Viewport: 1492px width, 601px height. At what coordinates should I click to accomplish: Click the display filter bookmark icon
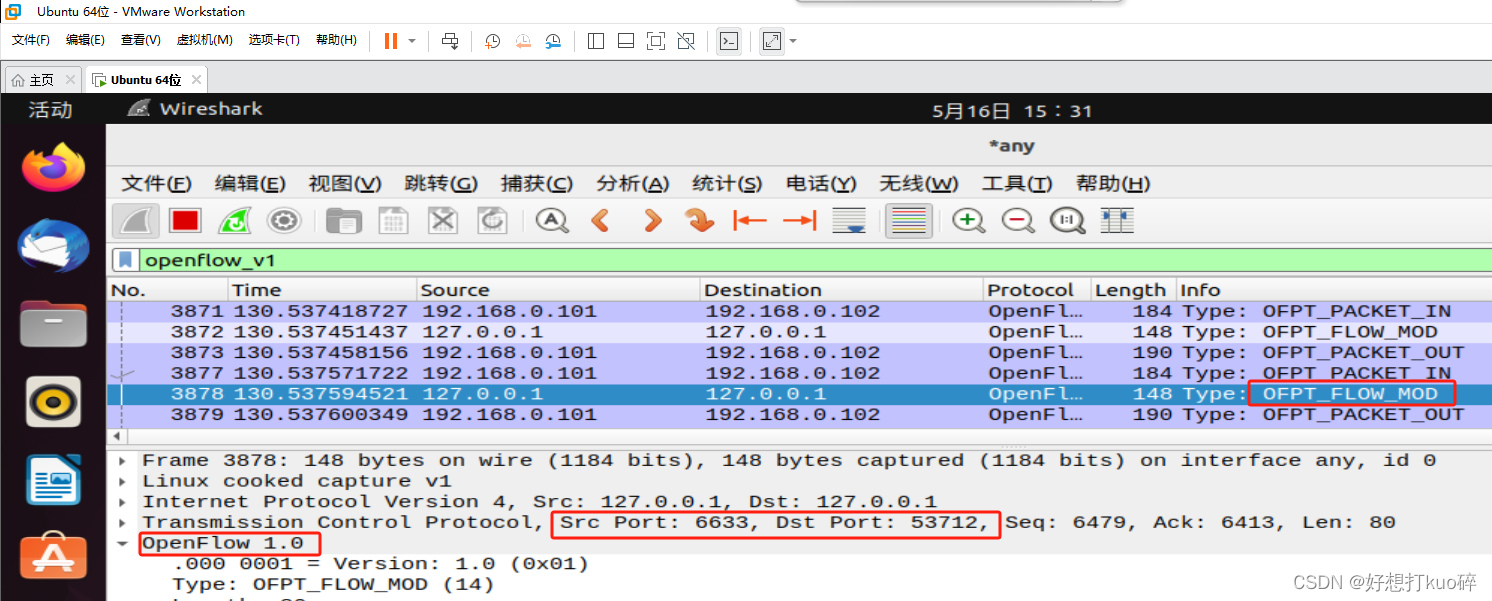click(125, 260)
